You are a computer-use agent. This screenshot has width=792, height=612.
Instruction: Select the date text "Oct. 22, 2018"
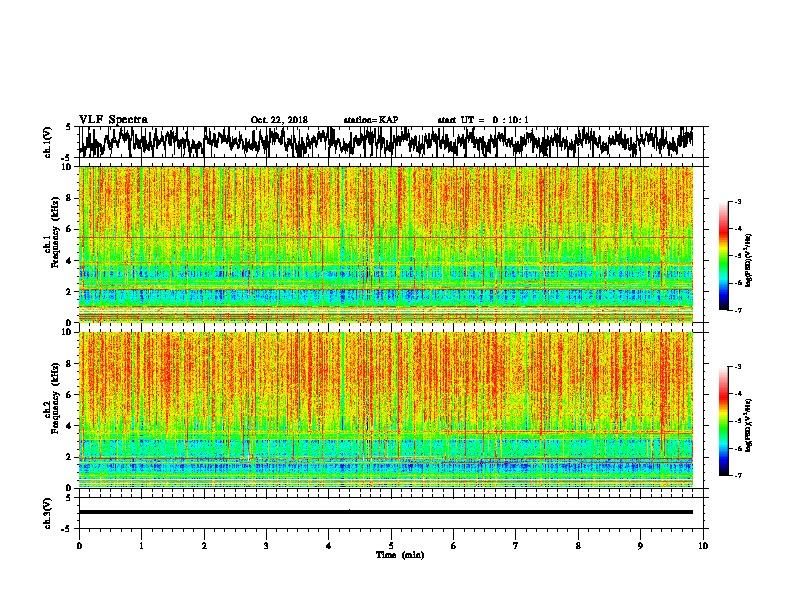click(279, 120)
